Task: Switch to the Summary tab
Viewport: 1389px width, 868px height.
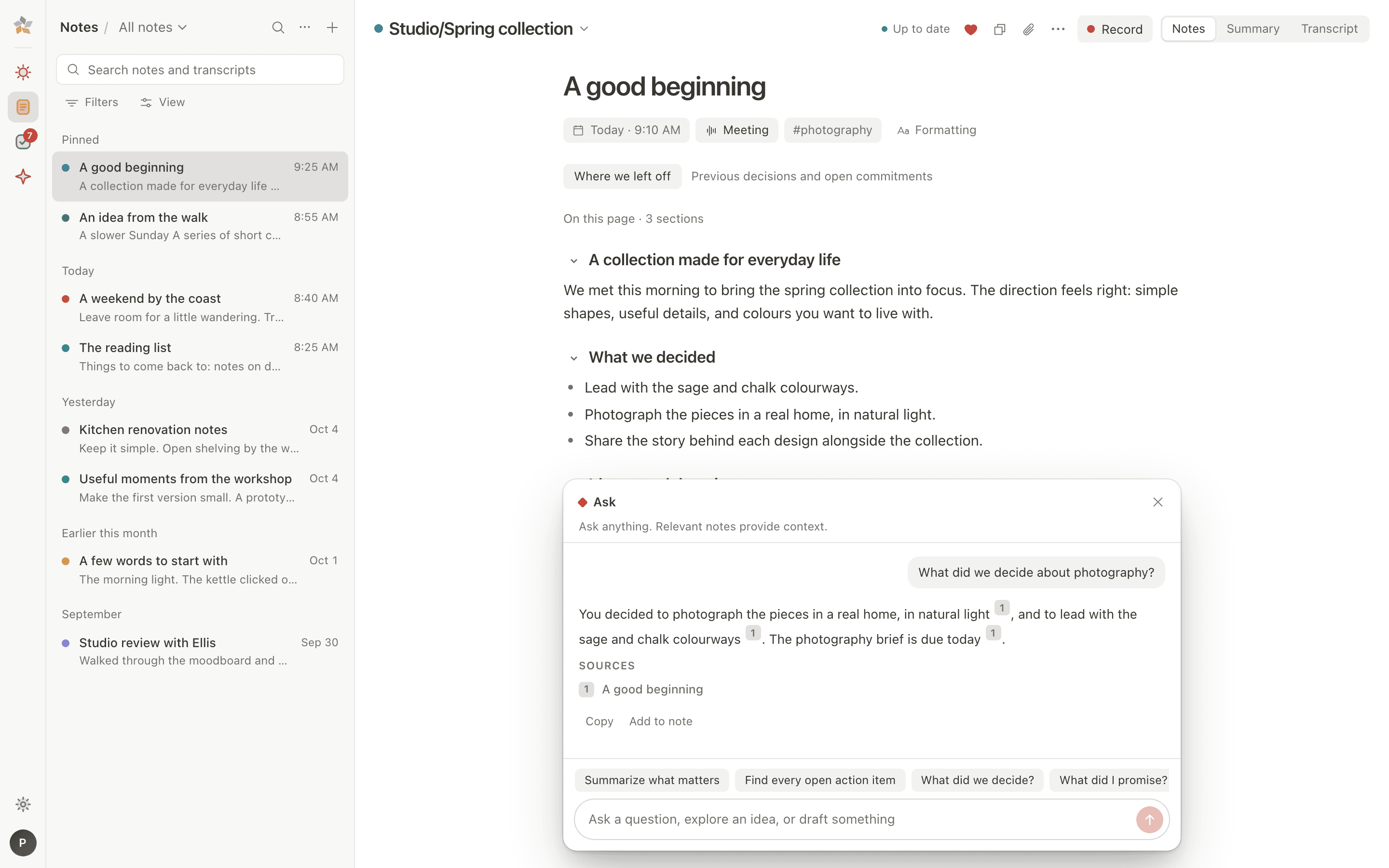Action: click(1253, 29)
